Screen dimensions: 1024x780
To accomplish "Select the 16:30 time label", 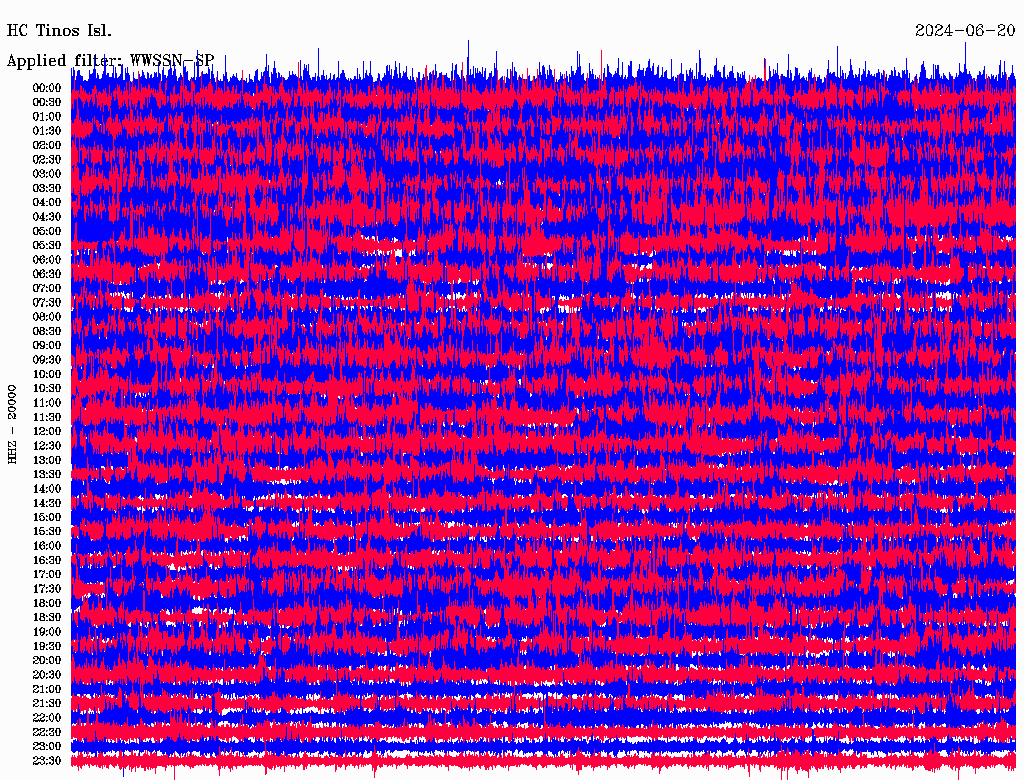I will point(47,561).
